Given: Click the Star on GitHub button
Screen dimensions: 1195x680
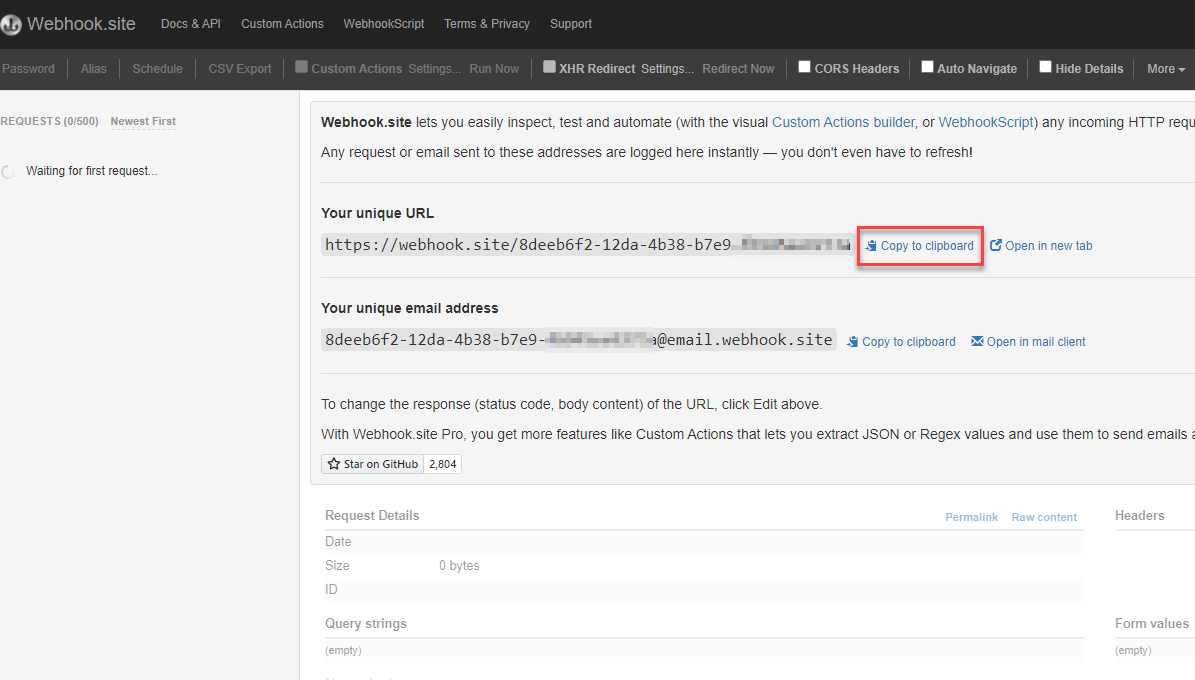Looking at the screenshot, I should point(372,463).
